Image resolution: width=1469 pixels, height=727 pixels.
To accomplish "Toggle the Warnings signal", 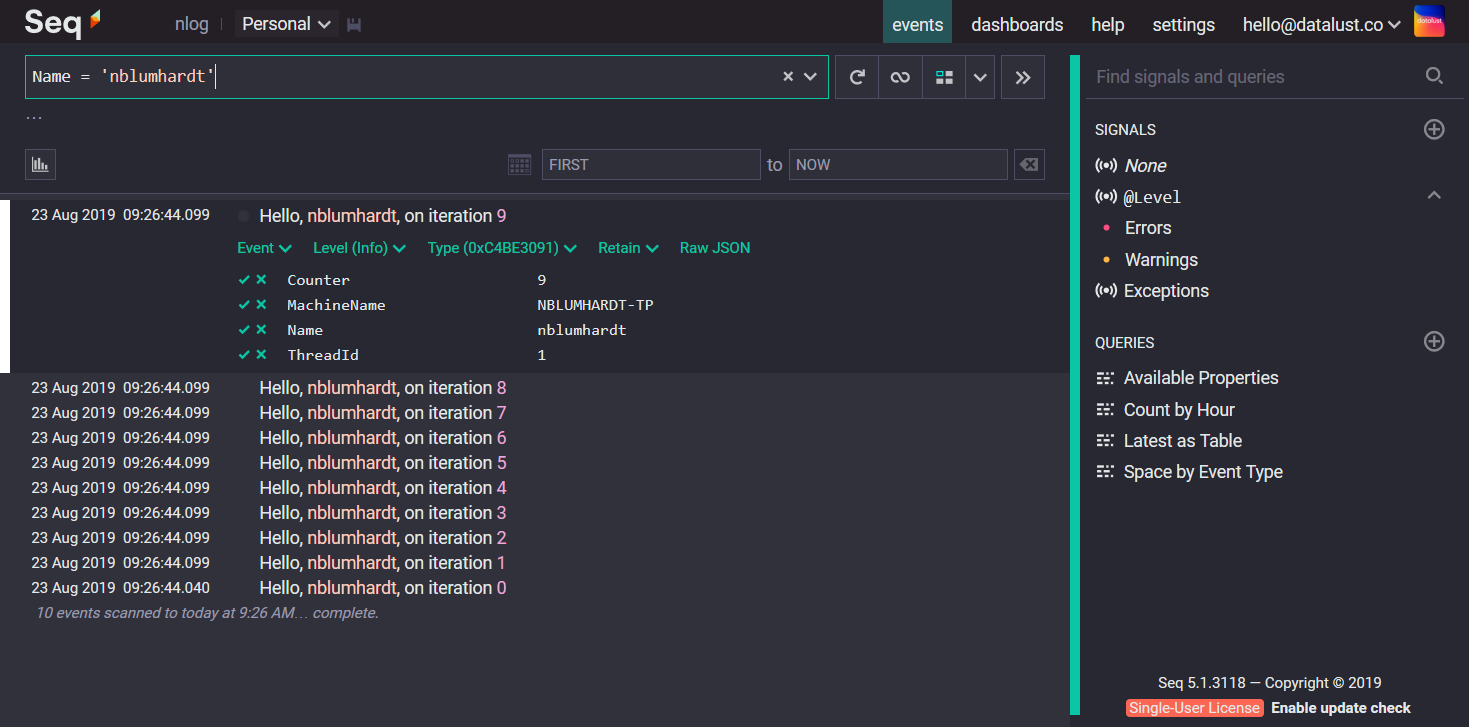I will click(1161, 260).
